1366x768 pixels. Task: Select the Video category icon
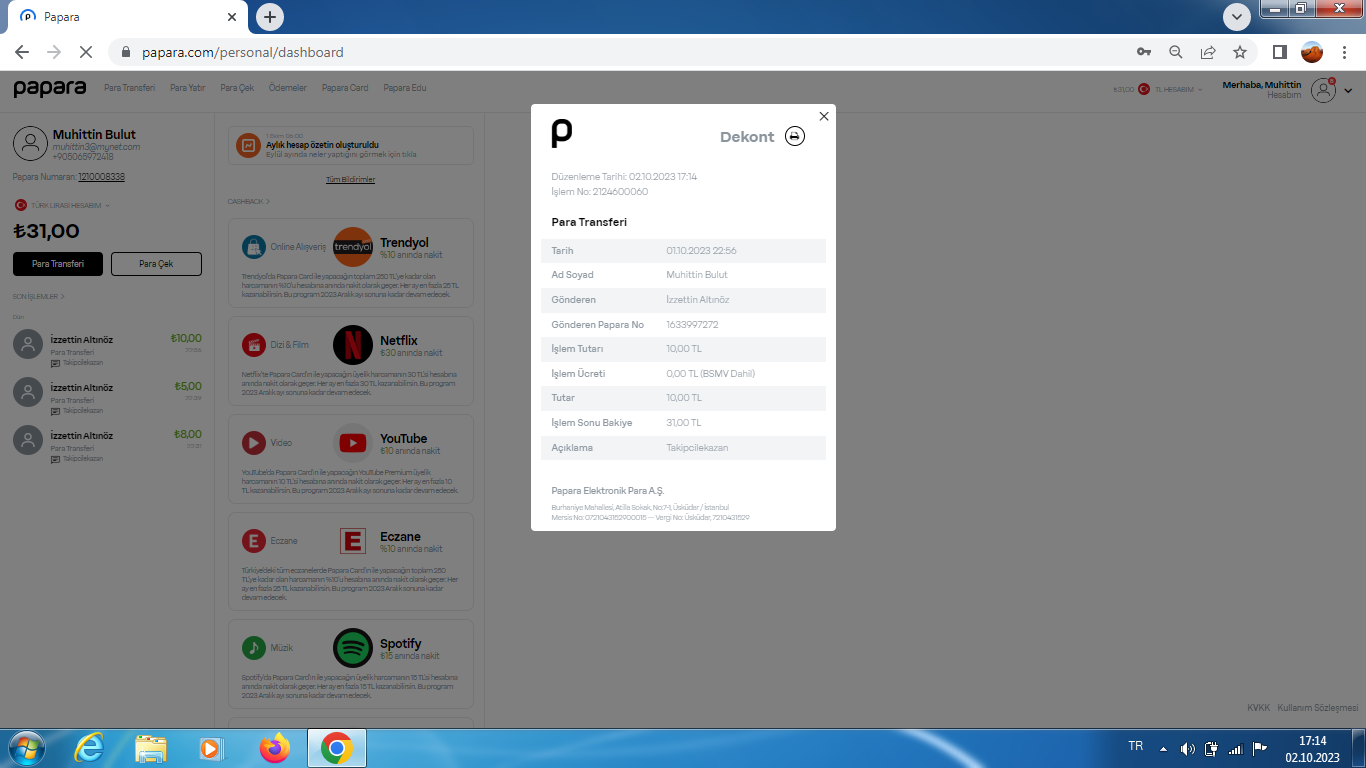pyautogui.click(x=254, y=442)
